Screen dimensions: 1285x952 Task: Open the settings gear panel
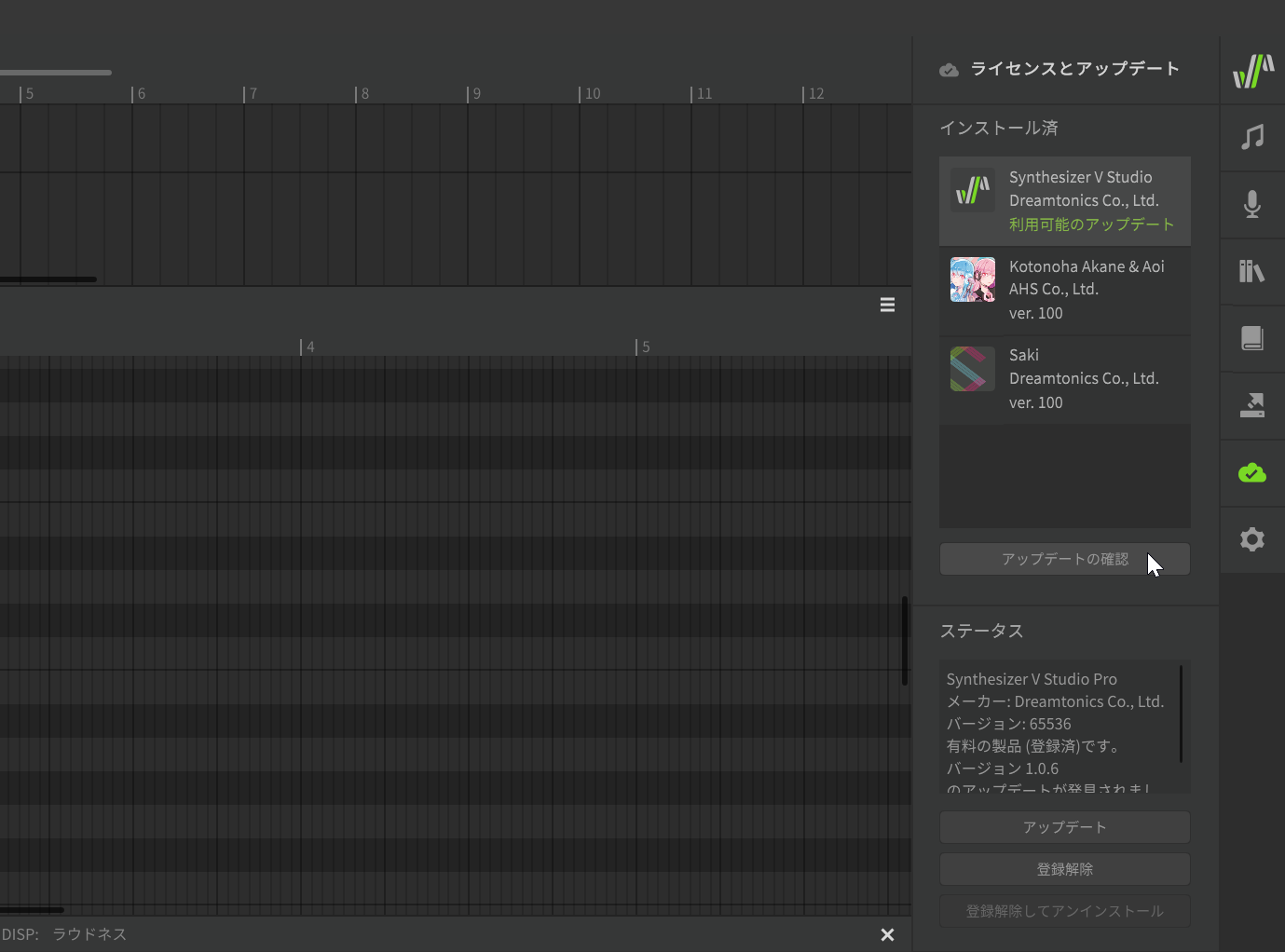[1252, 539]
